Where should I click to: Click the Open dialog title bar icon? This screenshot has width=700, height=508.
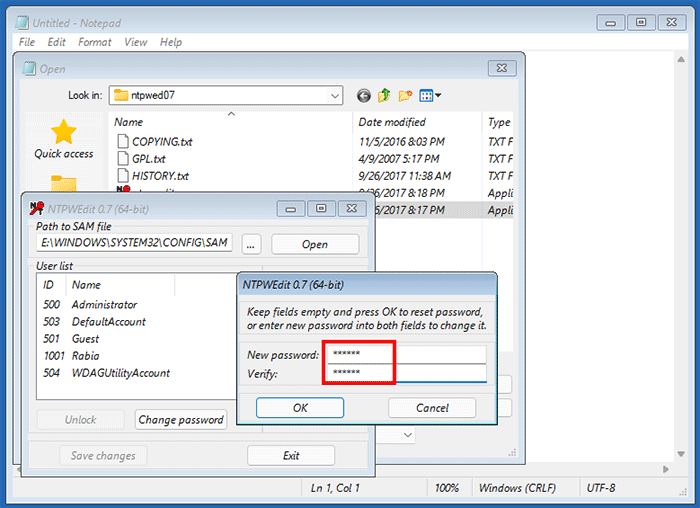pos(29,69)
